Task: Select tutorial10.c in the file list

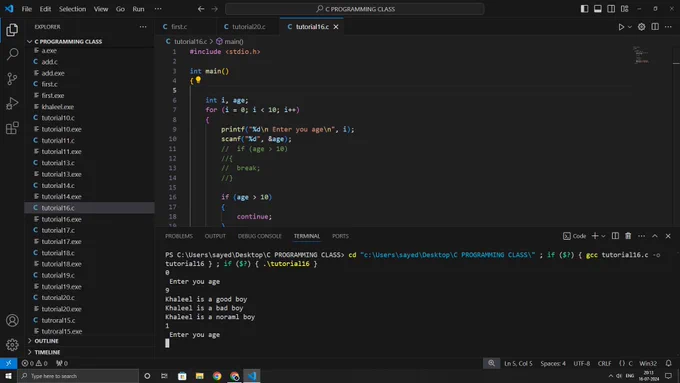Action: click(58, 118)
